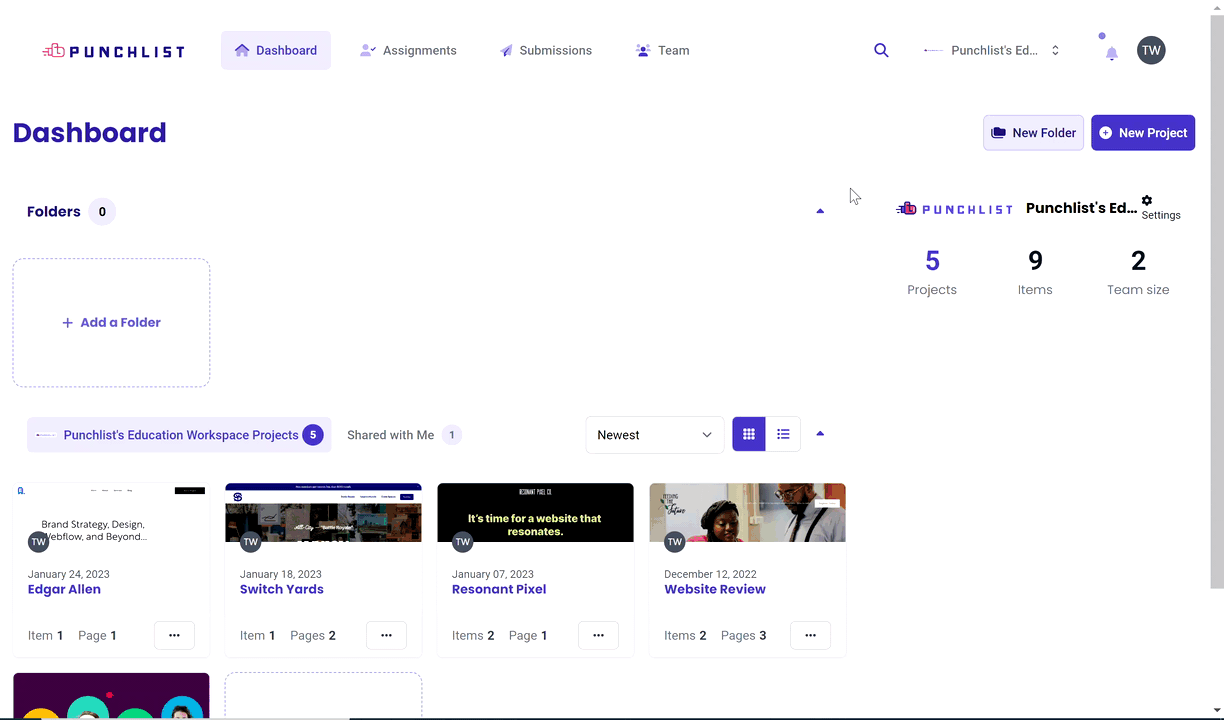
Task: Open Switch Yards options menu
Action: point(386,635)
